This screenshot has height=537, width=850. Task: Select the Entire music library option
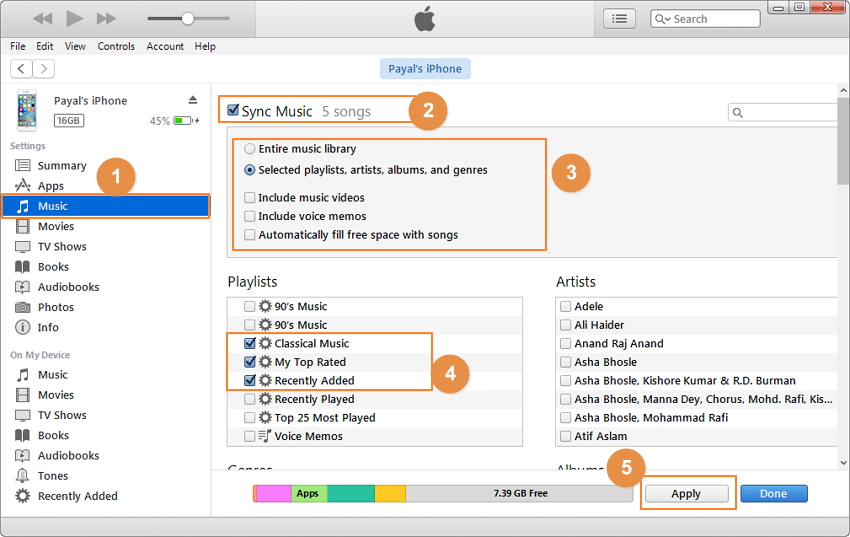[x=250, y=149]
